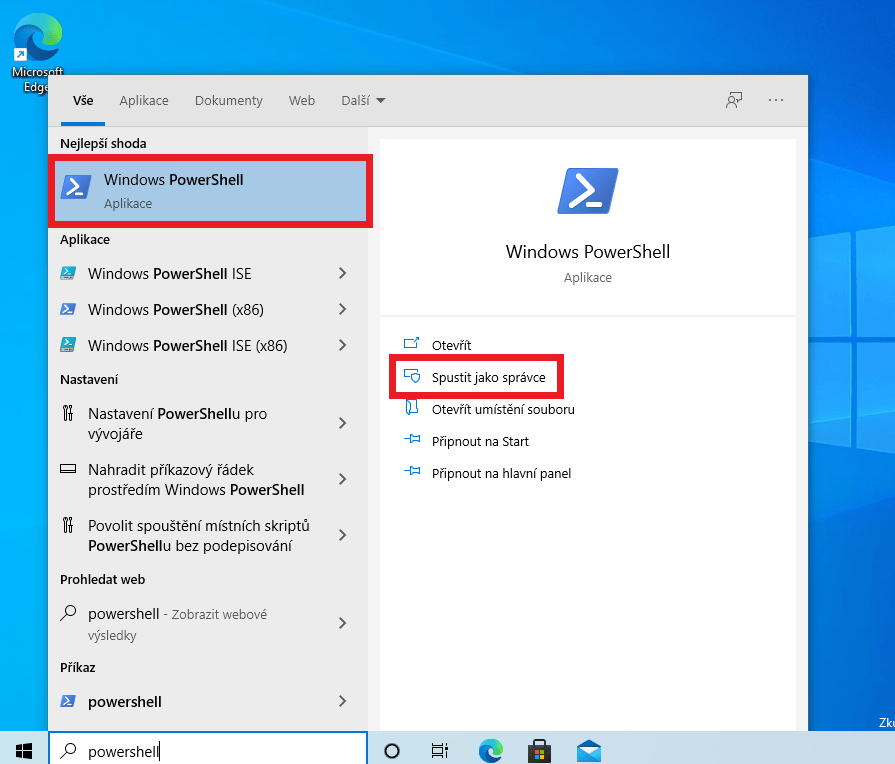Viewport: 895px width, 764px height.
Task: Launch Edge from the taskbar
Action: (490, 750)
